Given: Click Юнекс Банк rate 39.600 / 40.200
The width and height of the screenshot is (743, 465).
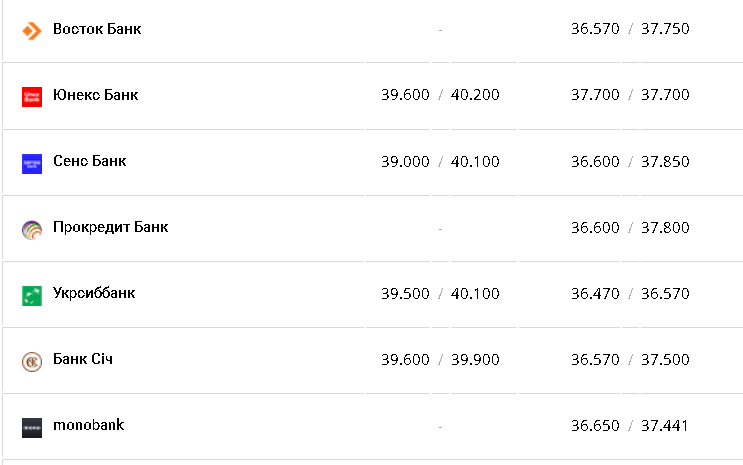Looking at the screenshot, I should (440, 95).
